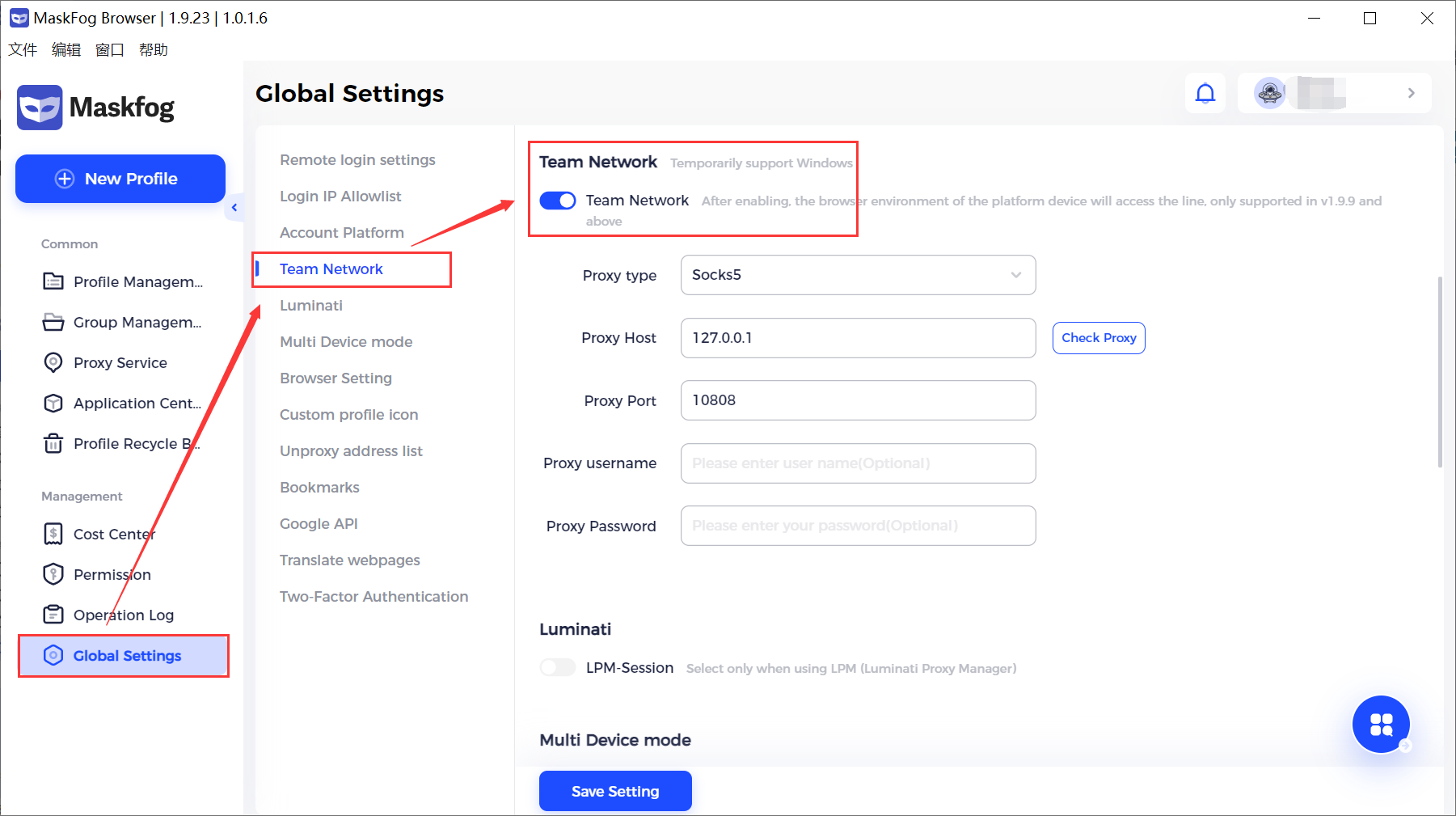Screen dimensions: 1456x816
Task: Go to Proxy Service page
Action: click(x=120, y=362)
